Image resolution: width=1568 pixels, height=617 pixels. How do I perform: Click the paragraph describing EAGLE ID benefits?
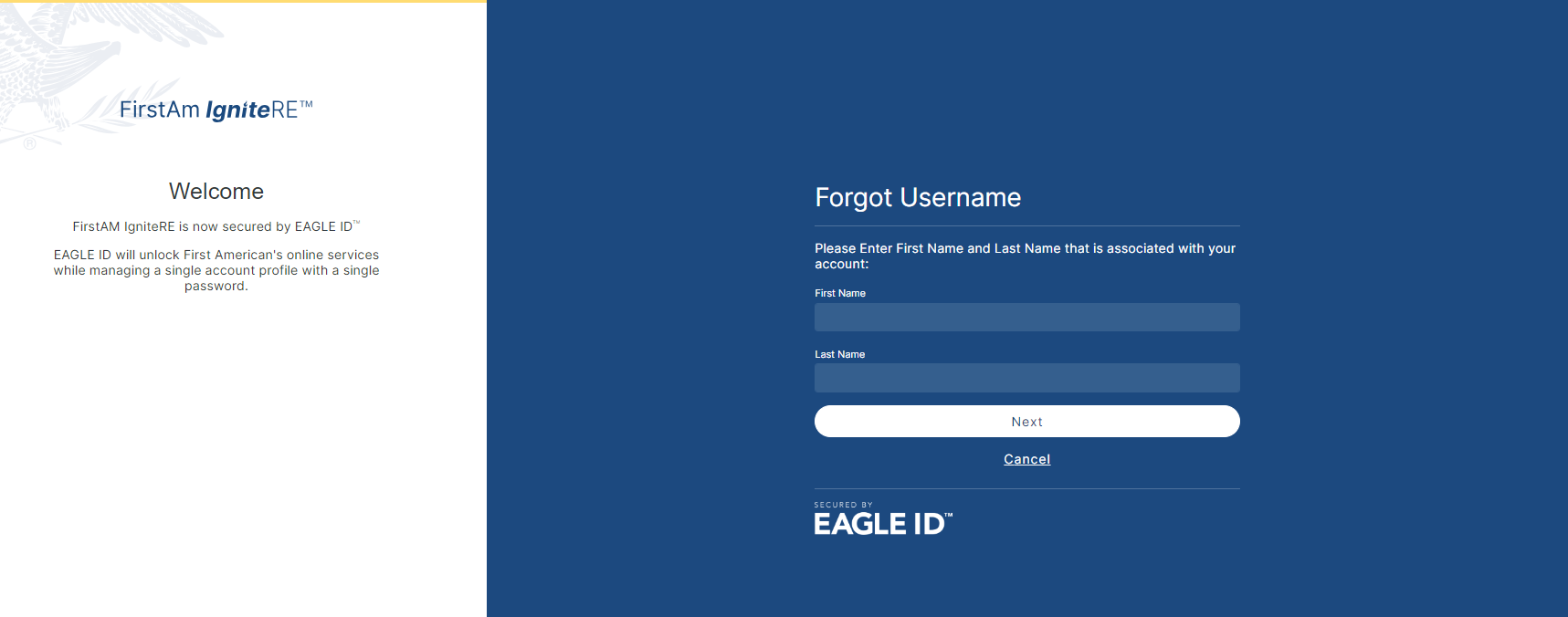point(216,270)
